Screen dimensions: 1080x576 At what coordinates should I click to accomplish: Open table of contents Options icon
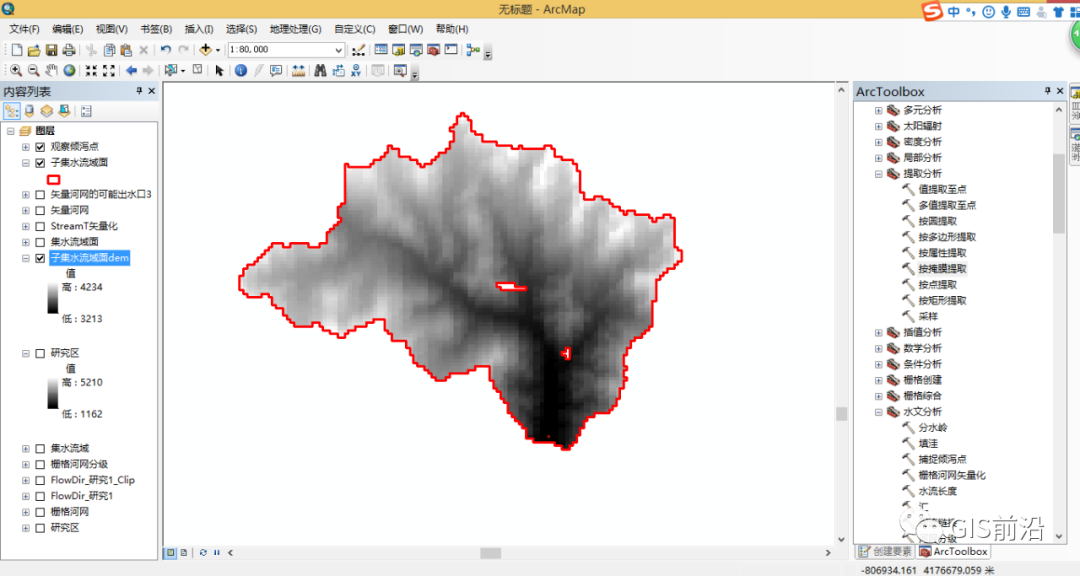pyautogui.click(x=86, y=111)
